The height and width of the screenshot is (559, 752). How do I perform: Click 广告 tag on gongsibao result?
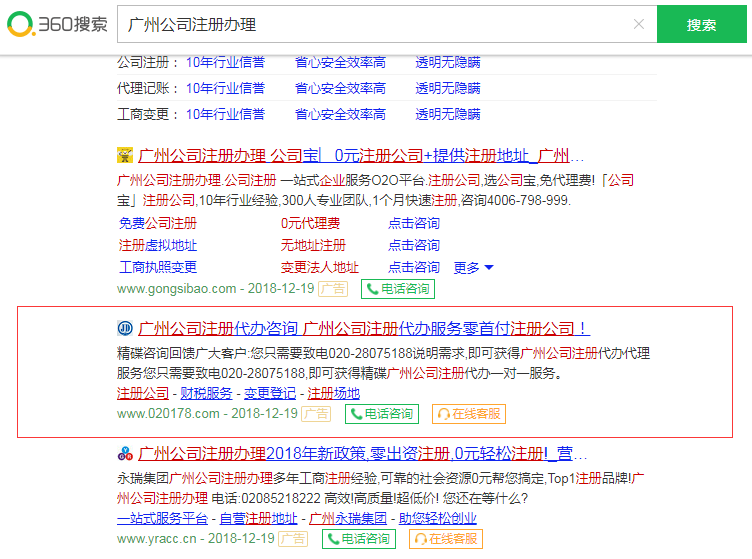pos(333,289)
